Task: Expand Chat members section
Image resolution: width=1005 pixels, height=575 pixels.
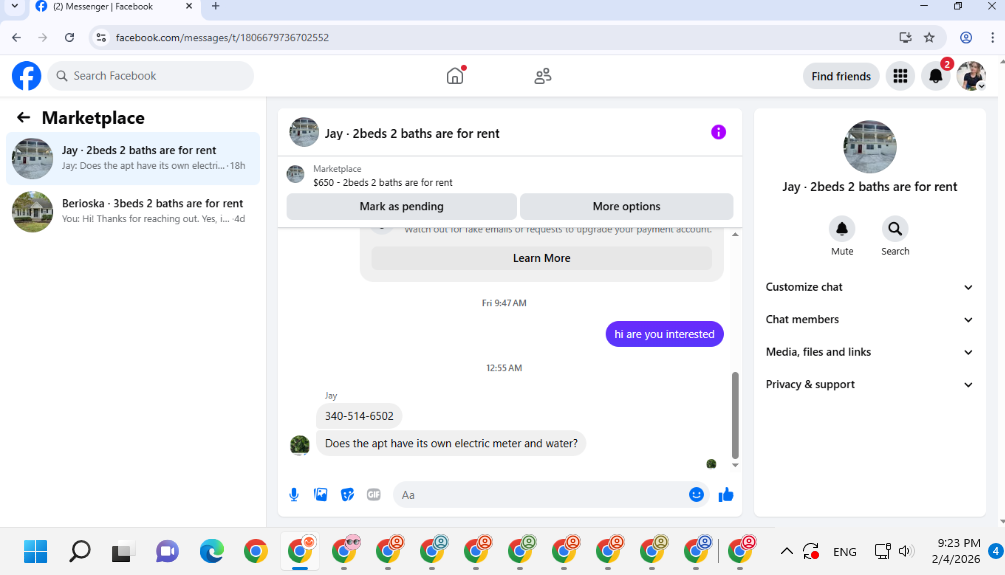Action: coord(870,319)
